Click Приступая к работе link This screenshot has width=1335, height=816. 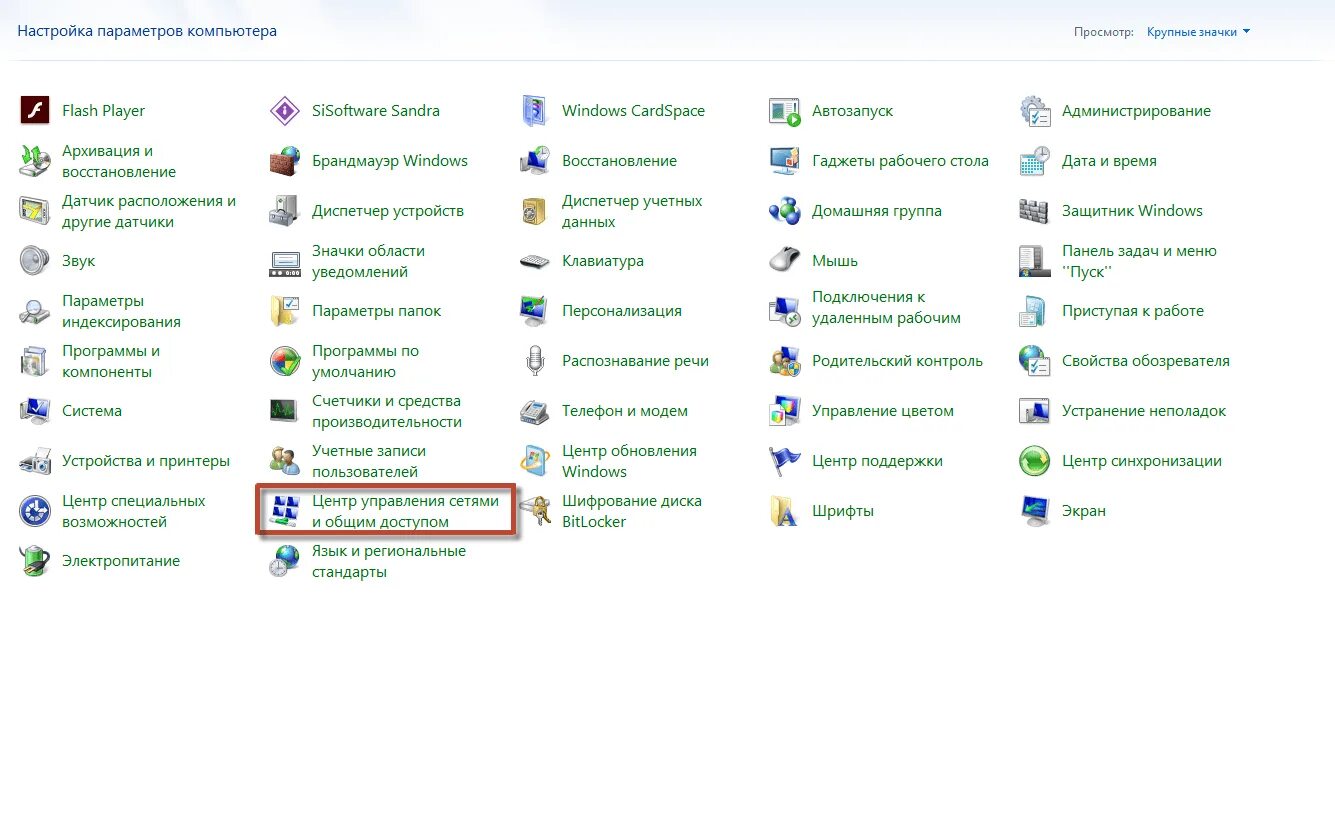(1133, 311)
